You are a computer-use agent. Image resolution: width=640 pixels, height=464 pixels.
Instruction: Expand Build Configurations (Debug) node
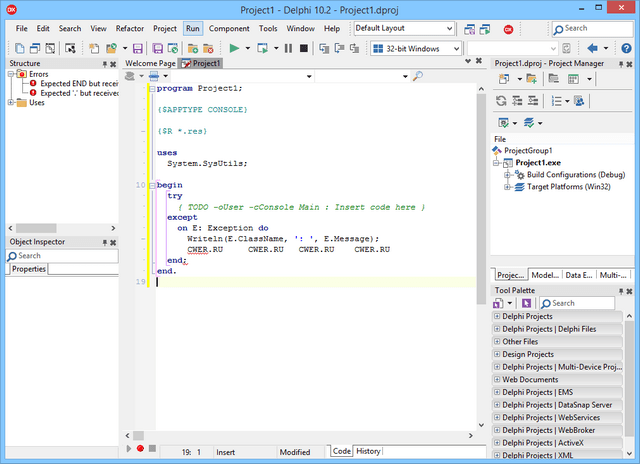pyautogui.click(x=508, y=174)
